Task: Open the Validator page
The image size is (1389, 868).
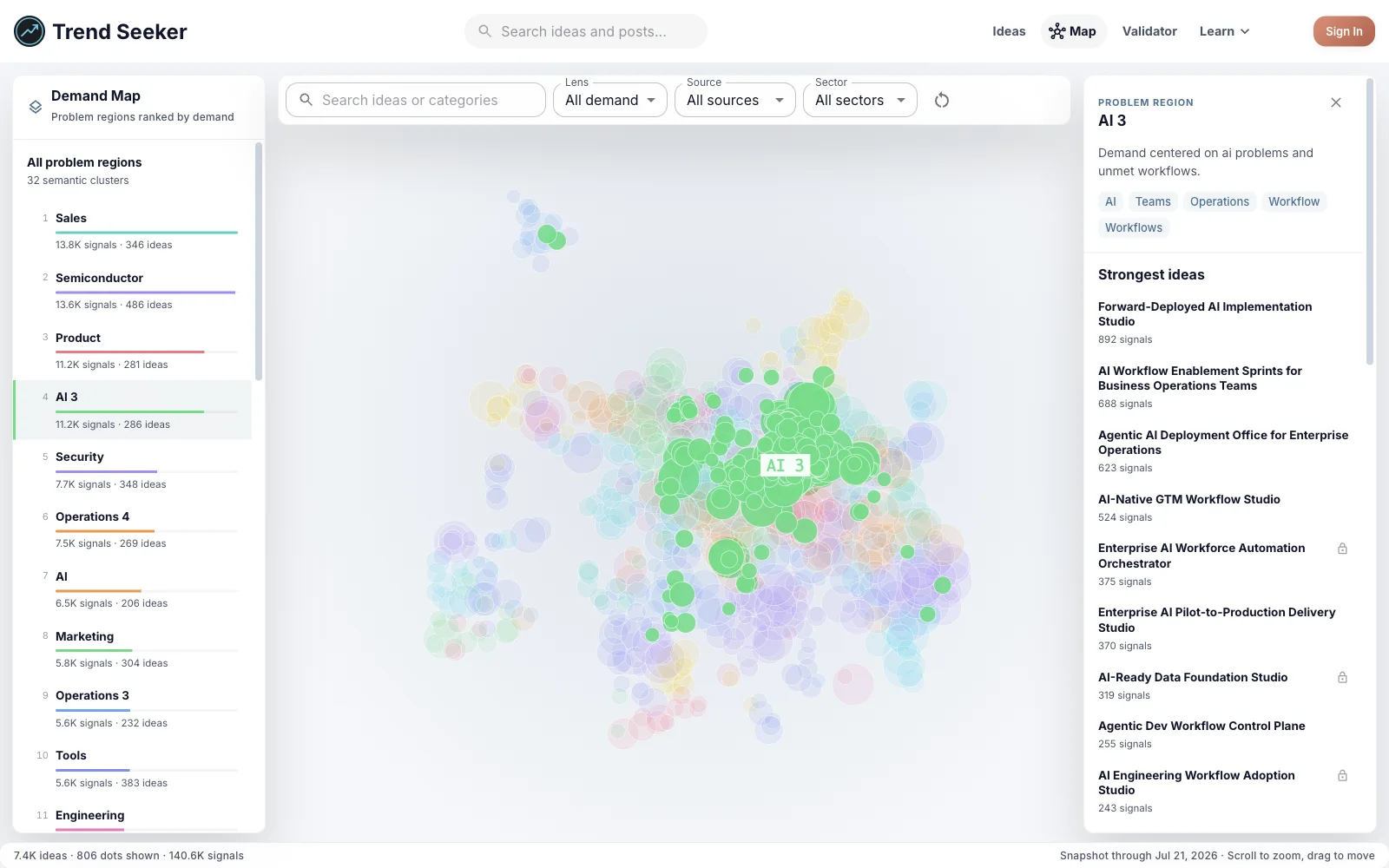Action: pos(1149,31)
